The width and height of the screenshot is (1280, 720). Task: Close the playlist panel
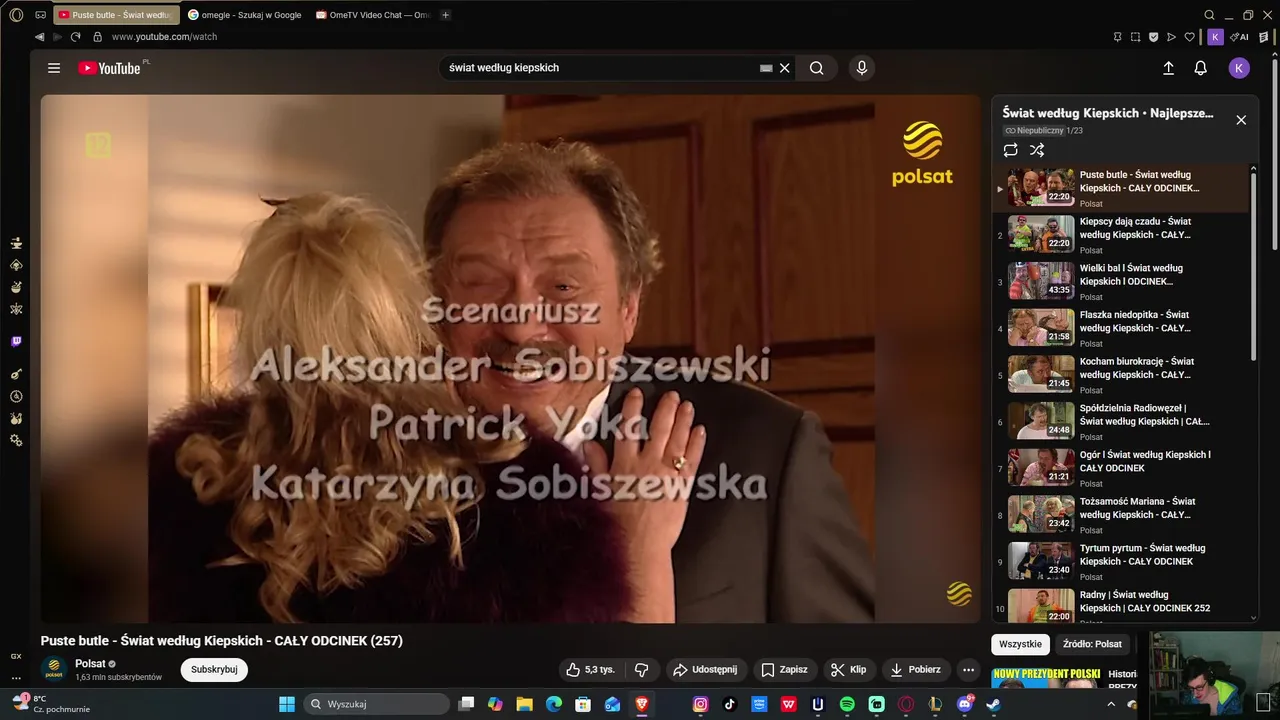point(1241,120)
